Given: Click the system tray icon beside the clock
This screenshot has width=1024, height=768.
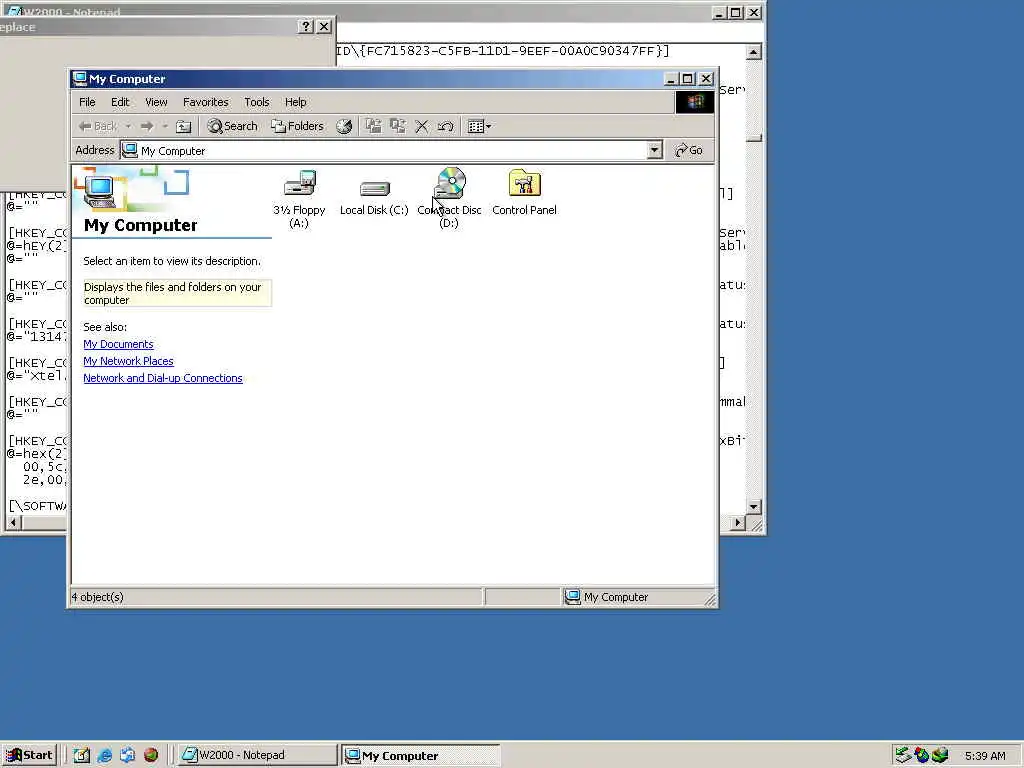Looking at the screenshot, I should [x=940, y=755].
